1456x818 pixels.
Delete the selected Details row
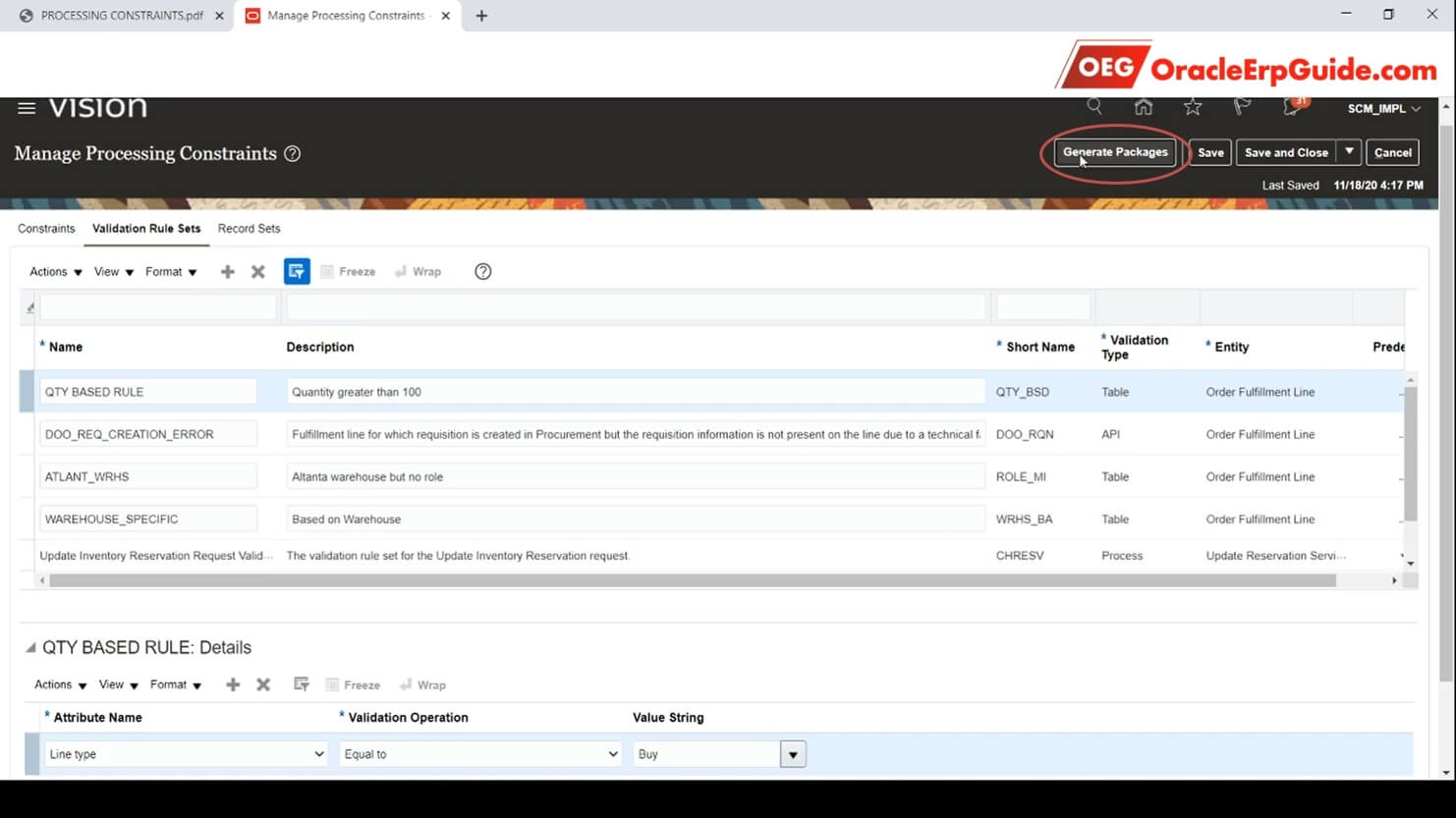263,685
